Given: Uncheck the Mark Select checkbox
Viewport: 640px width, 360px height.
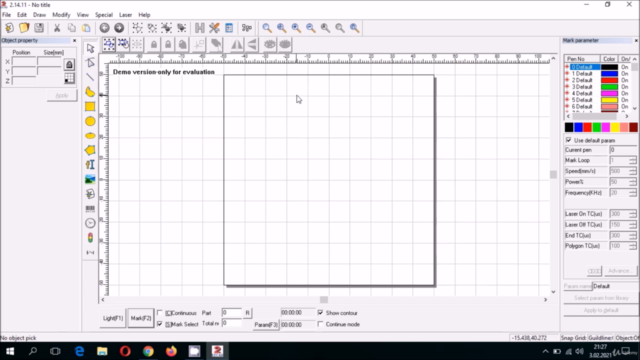Looking at the screenshot, I should point(160,324).
